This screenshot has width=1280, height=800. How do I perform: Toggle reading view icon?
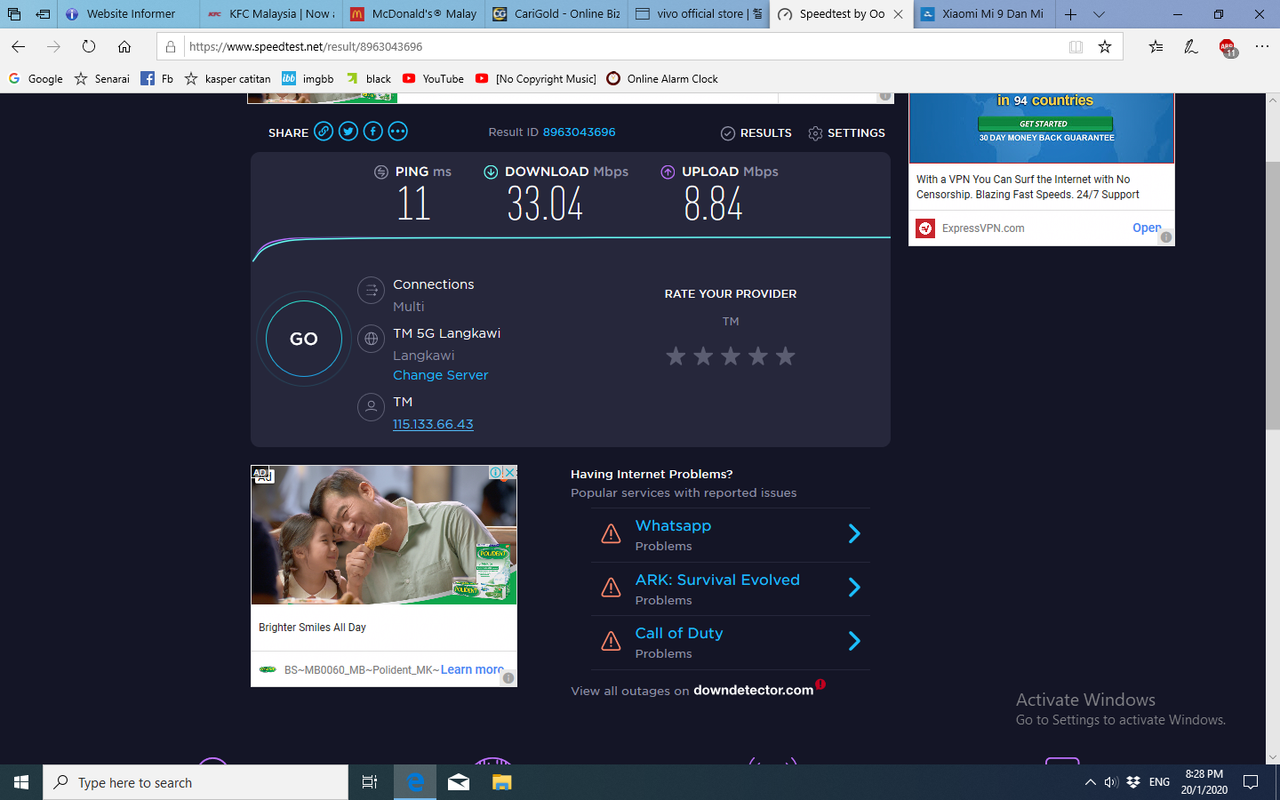point(1076,46)
